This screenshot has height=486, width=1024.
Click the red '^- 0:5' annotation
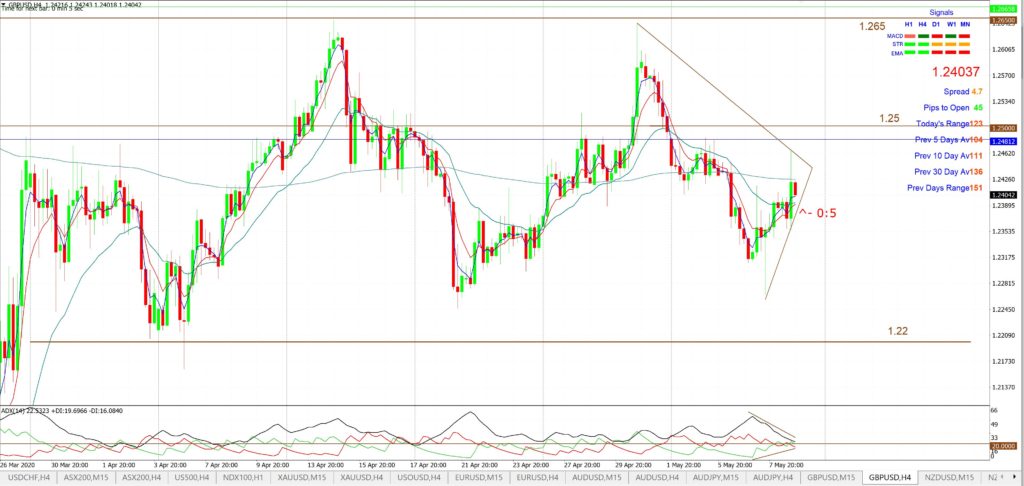(x=818, y=212)
